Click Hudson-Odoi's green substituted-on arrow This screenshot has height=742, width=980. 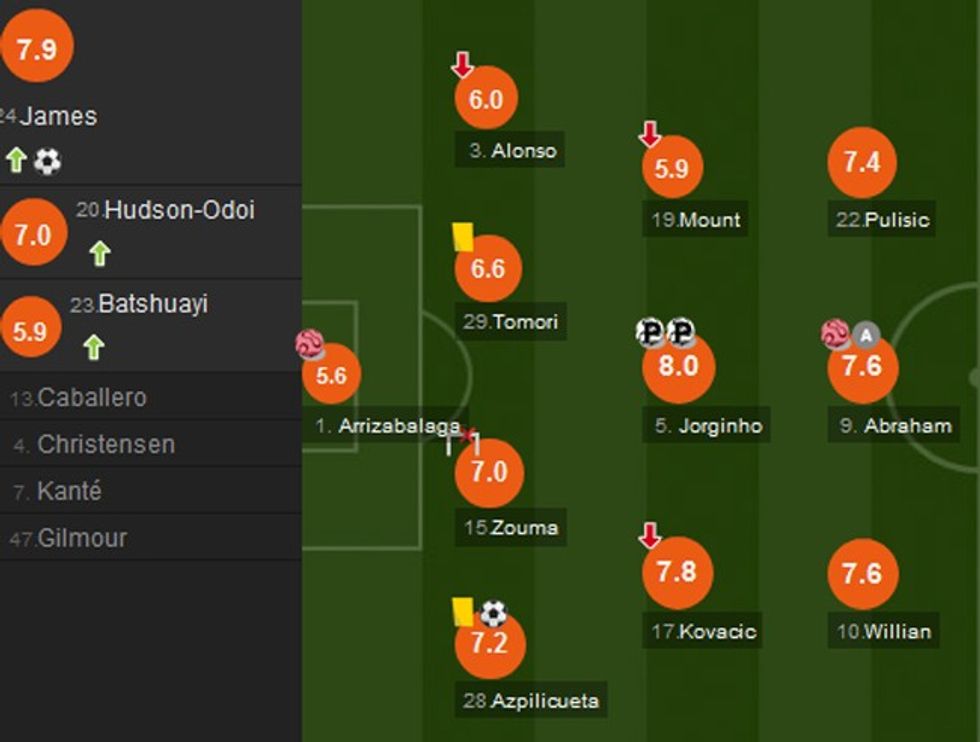(99, 253)
